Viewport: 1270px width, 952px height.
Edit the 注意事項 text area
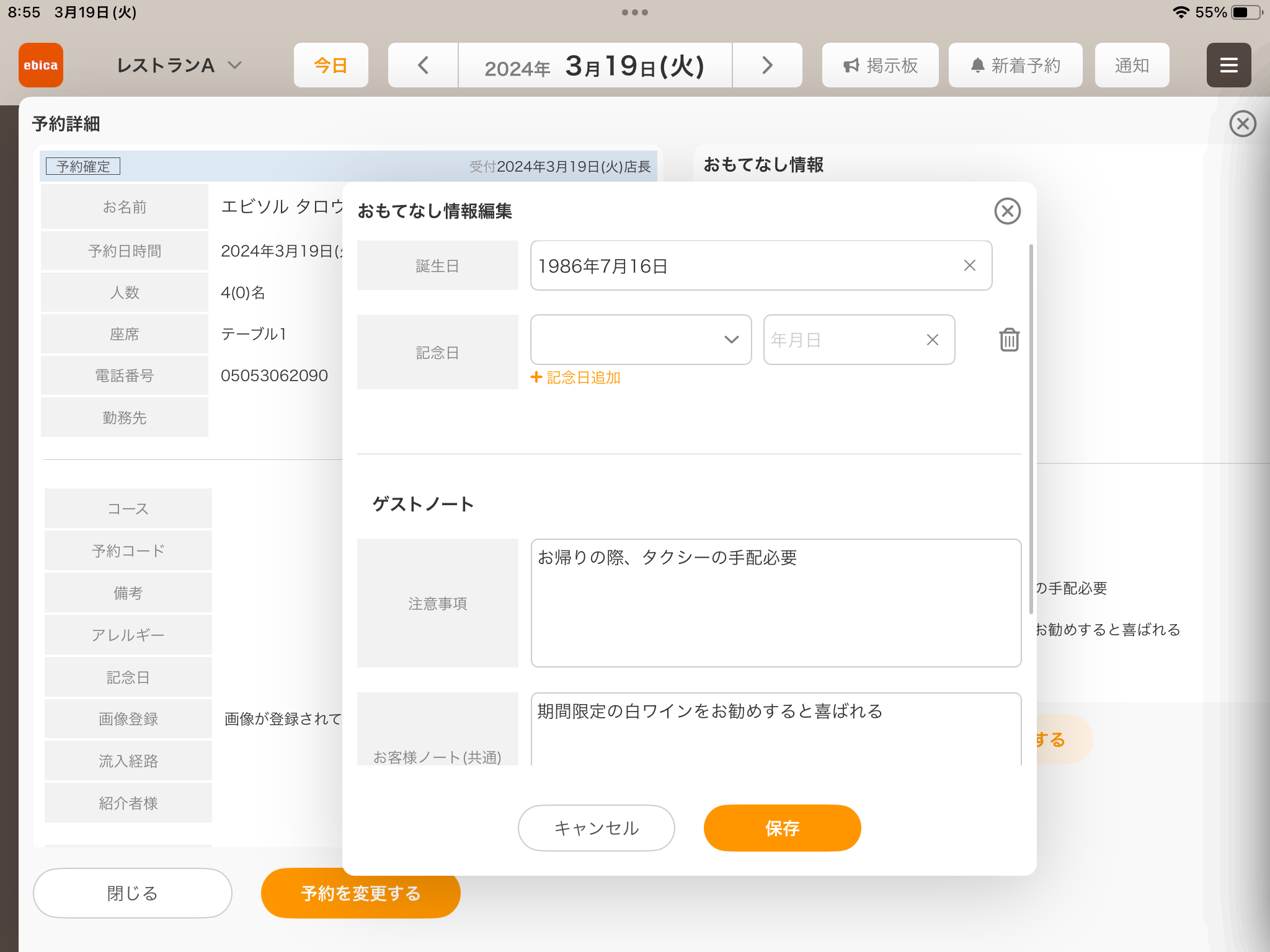point(776,603)
